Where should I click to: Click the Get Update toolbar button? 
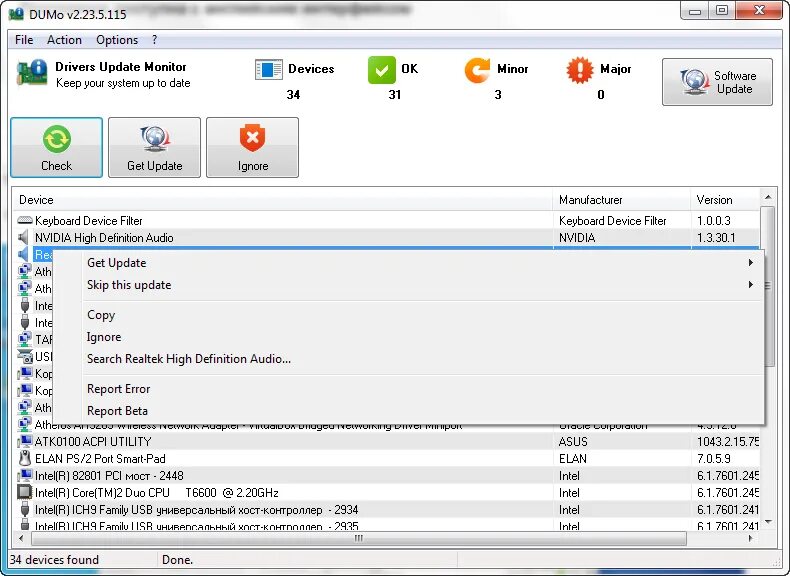coord(154,147)
